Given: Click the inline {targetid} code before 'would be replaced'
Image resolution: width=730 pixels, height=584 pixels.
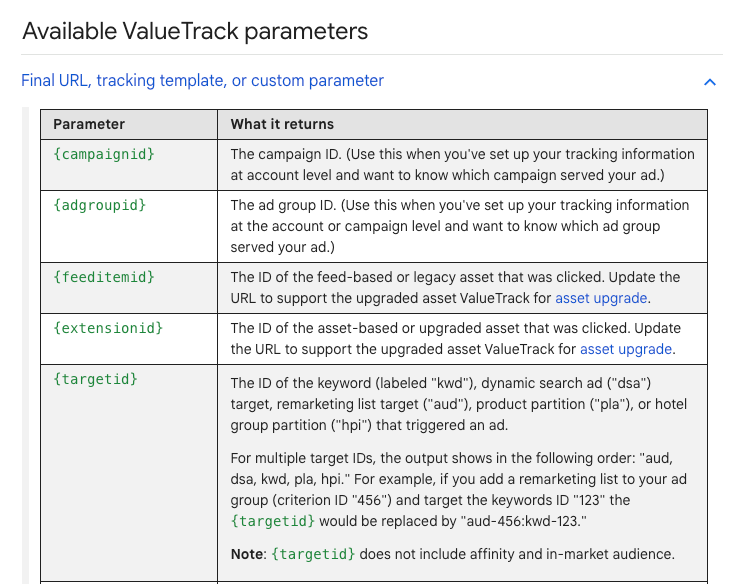Looking at the screenshot, I should click(x=273, y=521).
